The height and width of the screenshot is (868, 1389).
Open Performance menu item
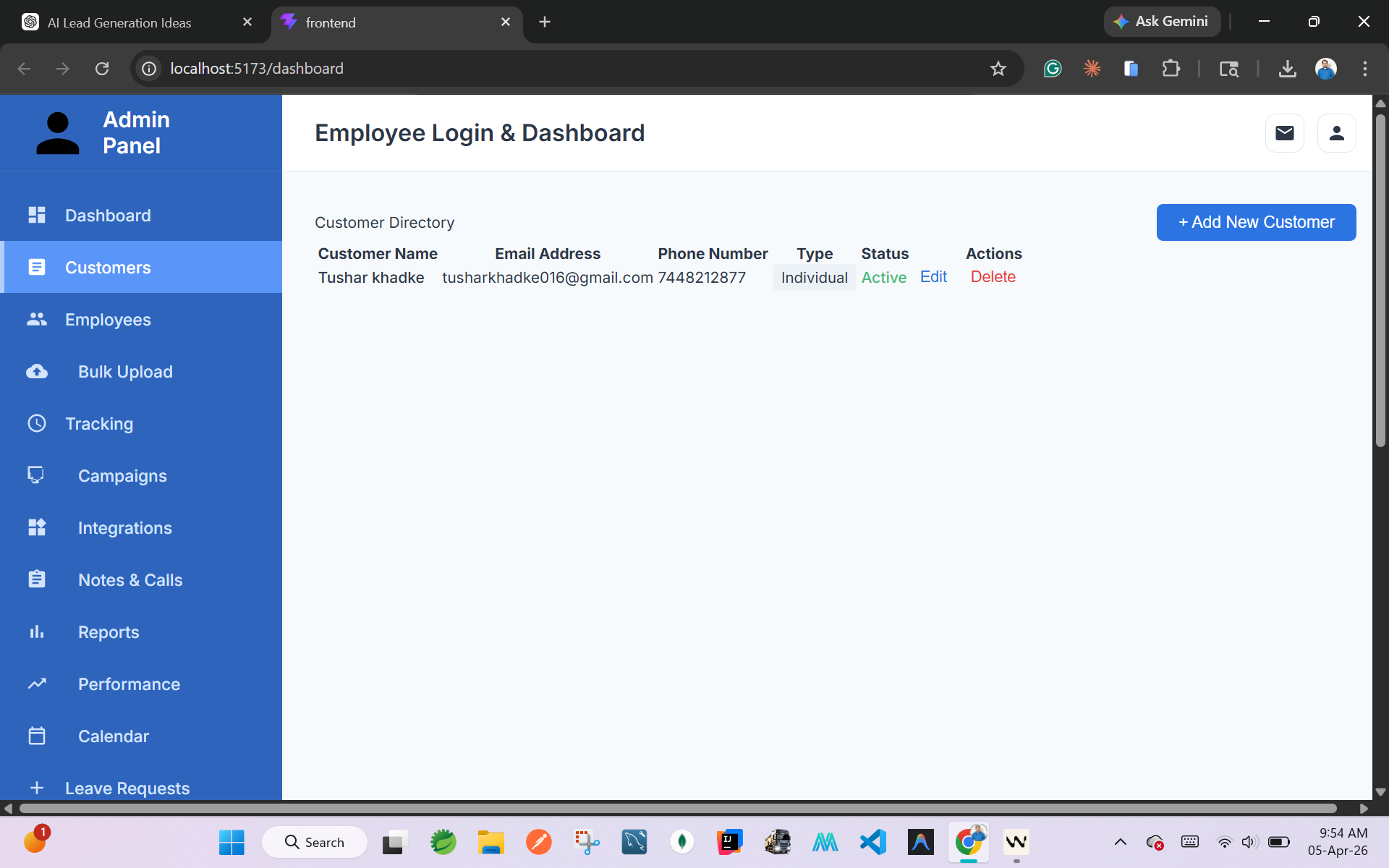click(x=141, y=684)
